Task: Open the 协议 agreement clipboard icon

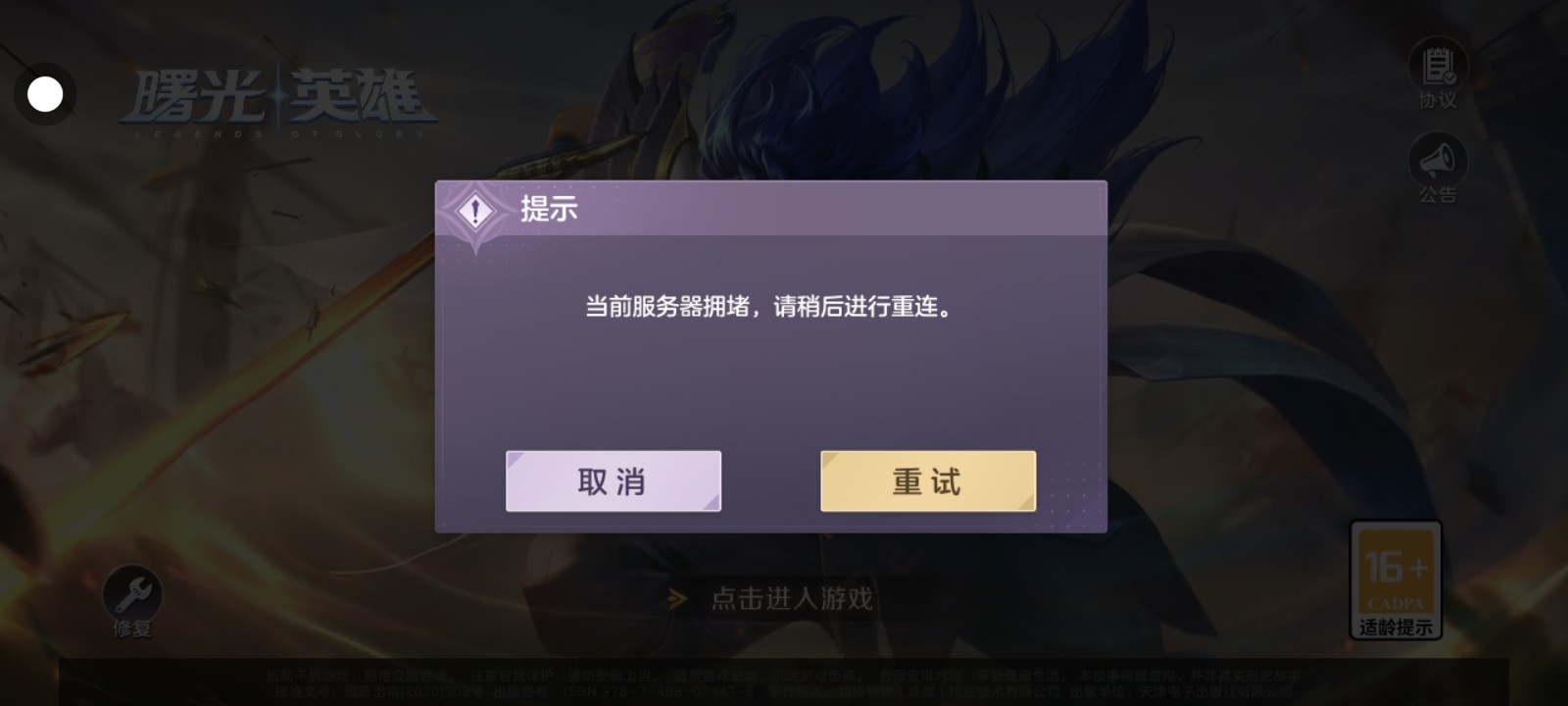Action: coord(1438,65)
